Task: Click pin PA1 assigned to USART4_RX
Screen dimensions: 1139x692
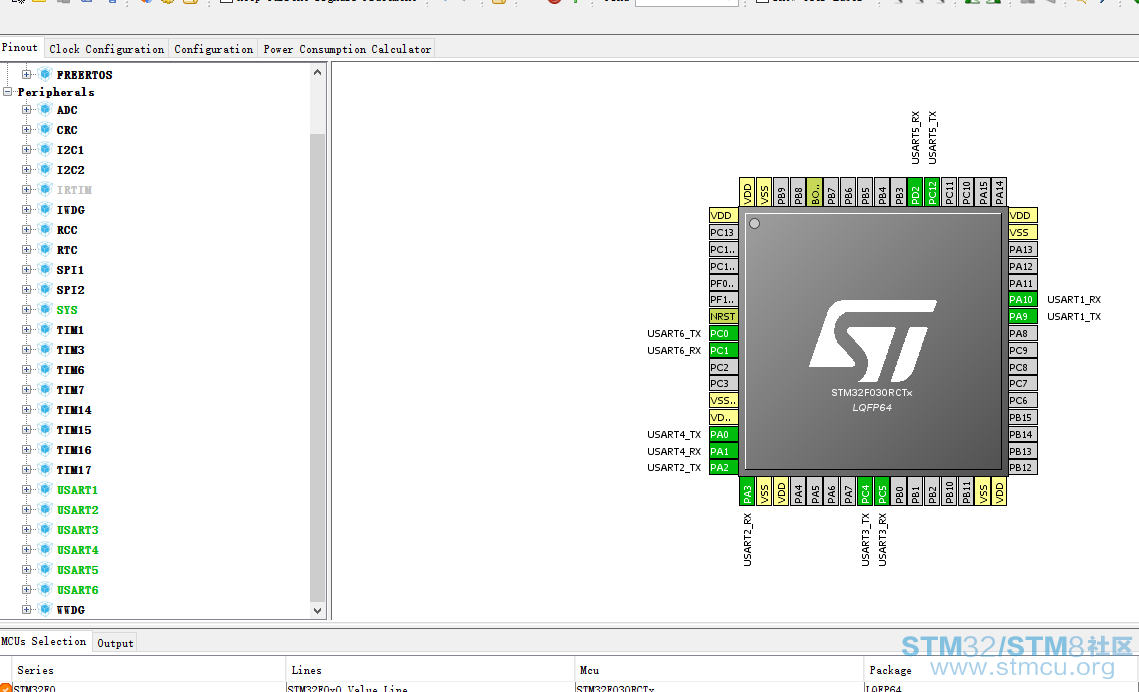Action: click(x=723, y=451)
